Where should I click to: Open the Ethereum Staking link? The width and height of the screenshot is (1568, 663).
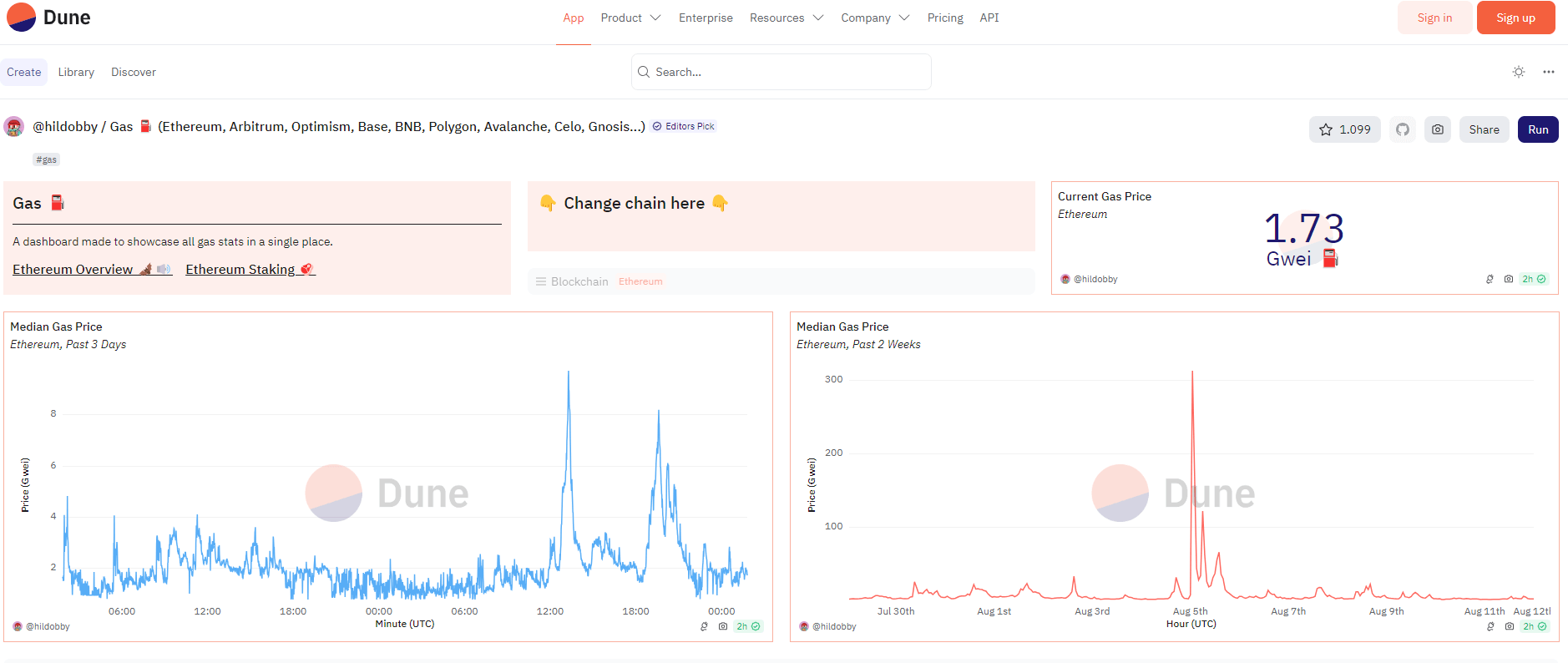tap(250, 269)
